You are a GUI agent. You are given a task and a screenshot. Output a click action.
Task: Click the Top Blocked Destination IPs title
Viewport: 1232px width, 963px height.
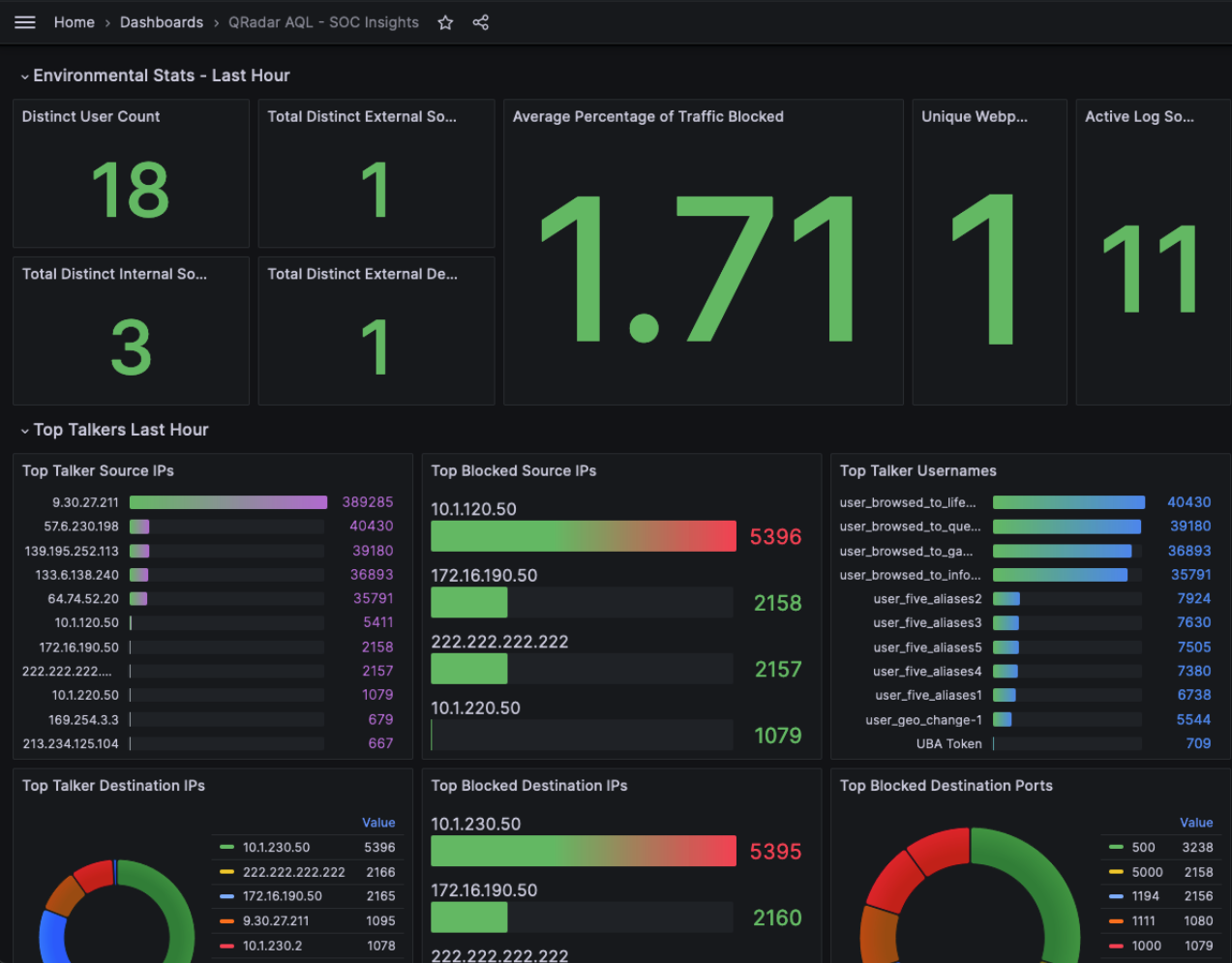pyautogui.click(x=529, y=786)
